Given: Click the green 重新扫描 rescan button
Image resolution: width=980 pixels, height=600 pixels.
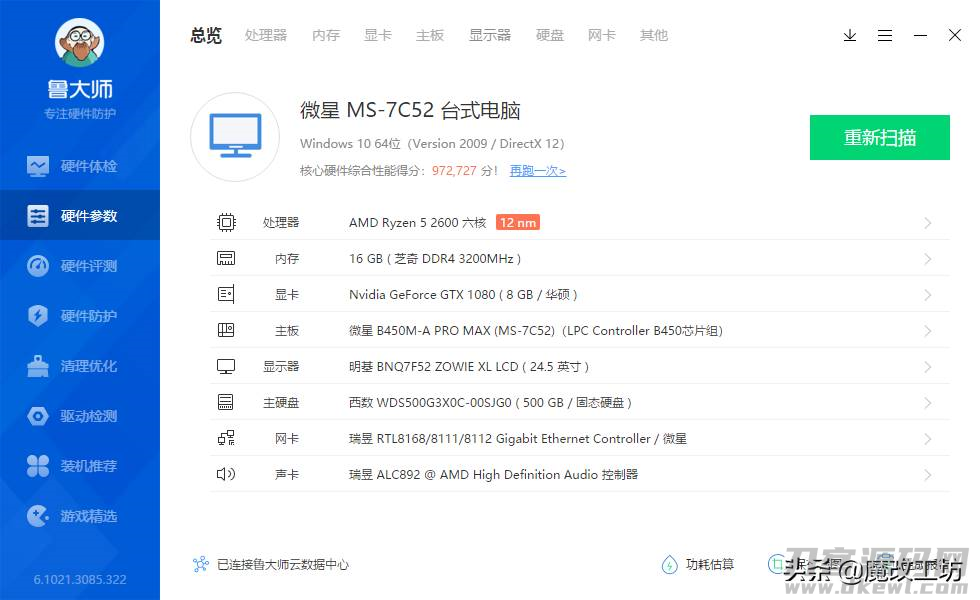Looking at the screenshot, I should 879,138.
